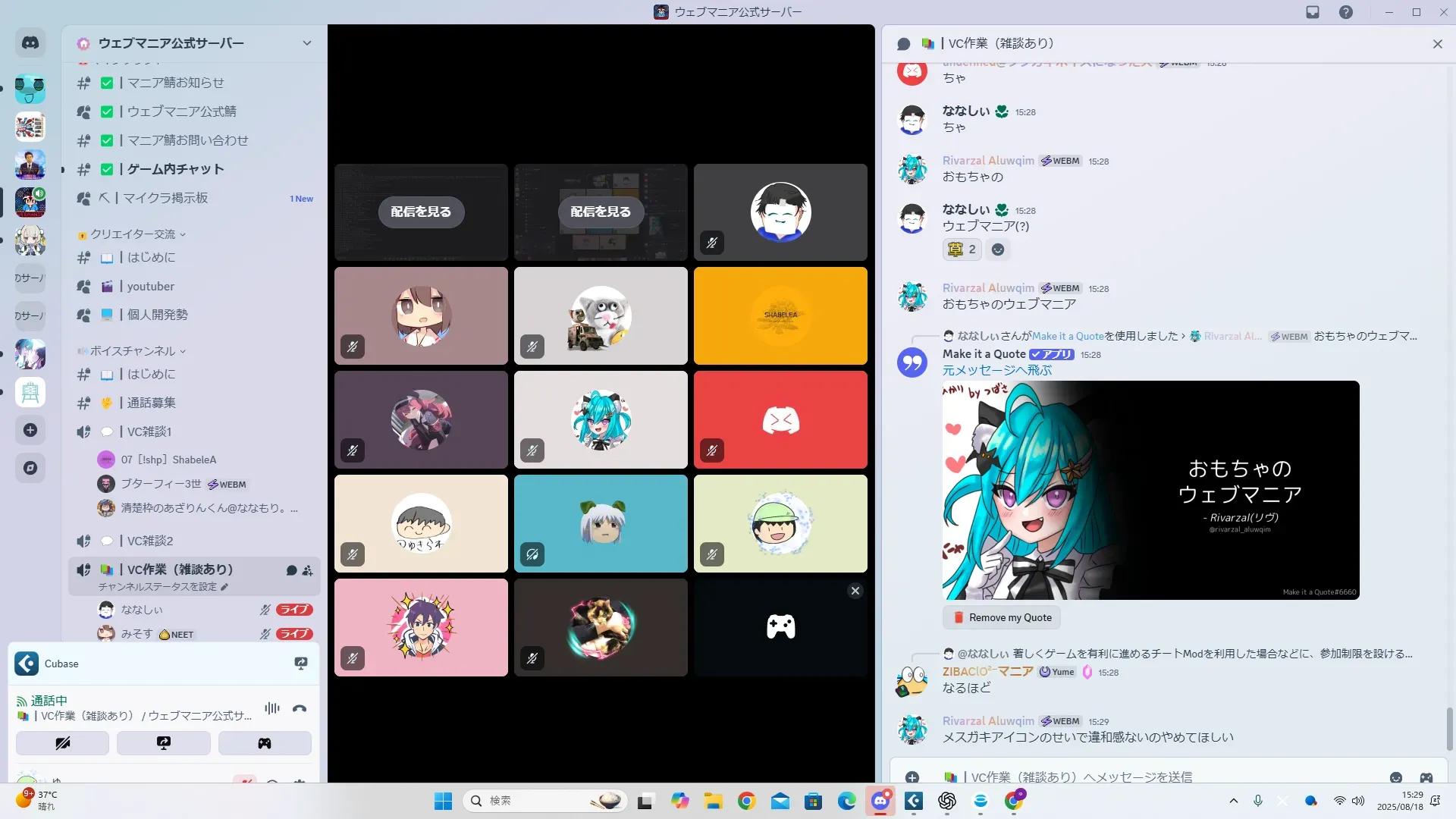Viewport: 1456px width, 819px height.
Task: Click the add reaction smiley under ウェブマニア(?)
Action: (x=998, y=249)
